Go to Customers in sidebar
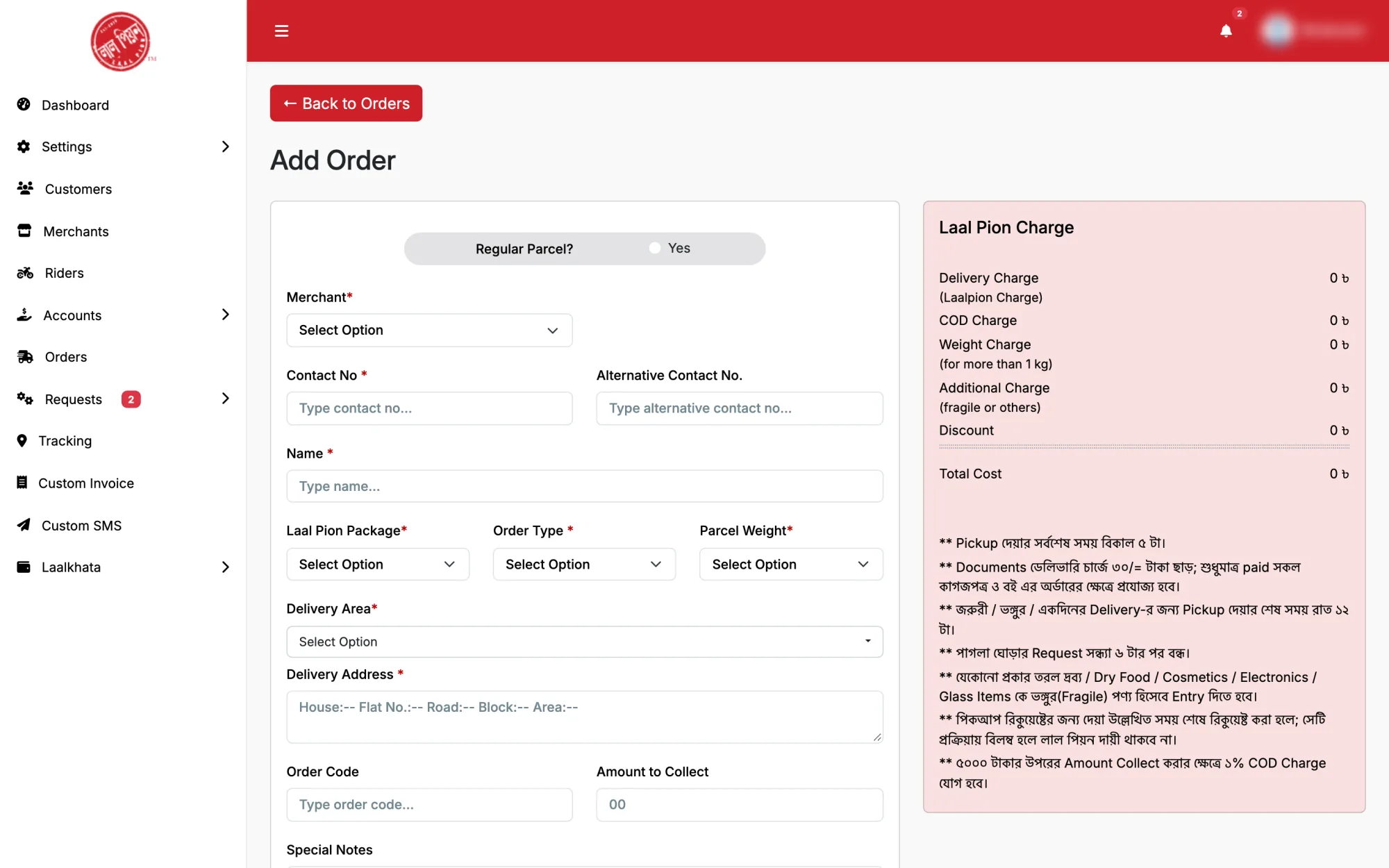The width and height of the screenshot is (1389, 868). [78, 189]
